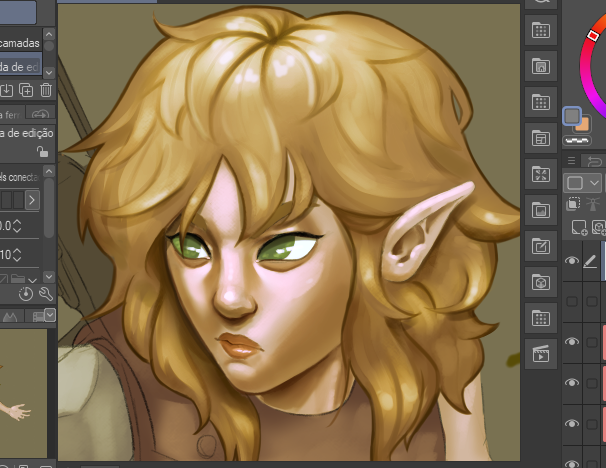Click first connected pixels option box
Image resolution: width=606 pixels, height=468 pixels.
click(6, 200)
